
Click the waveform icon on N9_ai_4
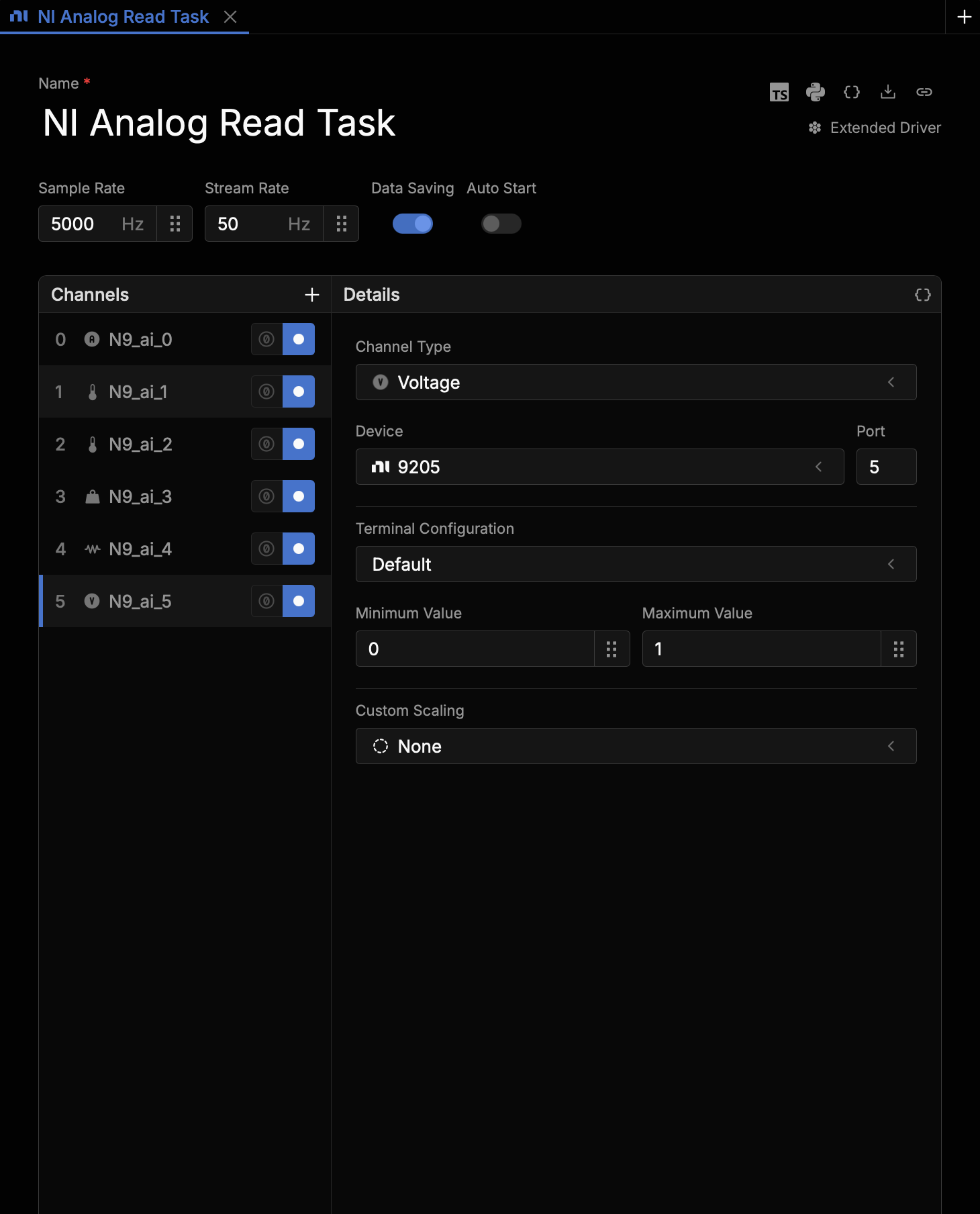93,549
